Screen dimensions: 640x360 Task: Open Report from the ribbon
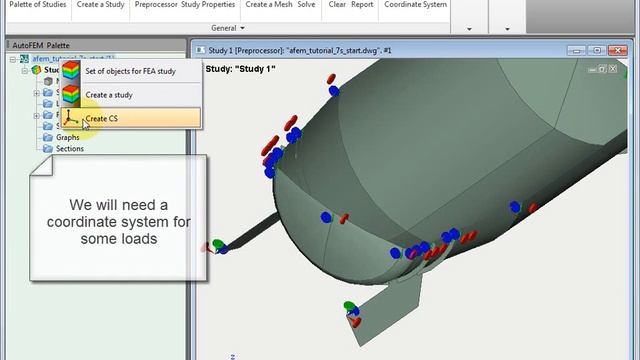coord(362,4)
